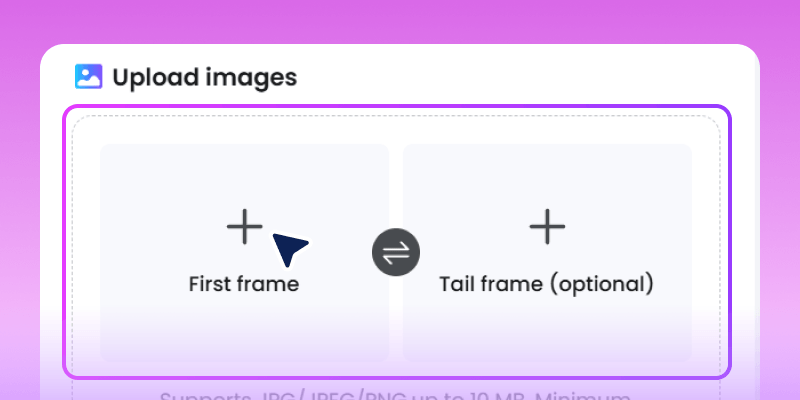This screenshot has height=400, width=800.
Task: Click the blue picture icon beside Upload images
Action: tap(89, 77)
